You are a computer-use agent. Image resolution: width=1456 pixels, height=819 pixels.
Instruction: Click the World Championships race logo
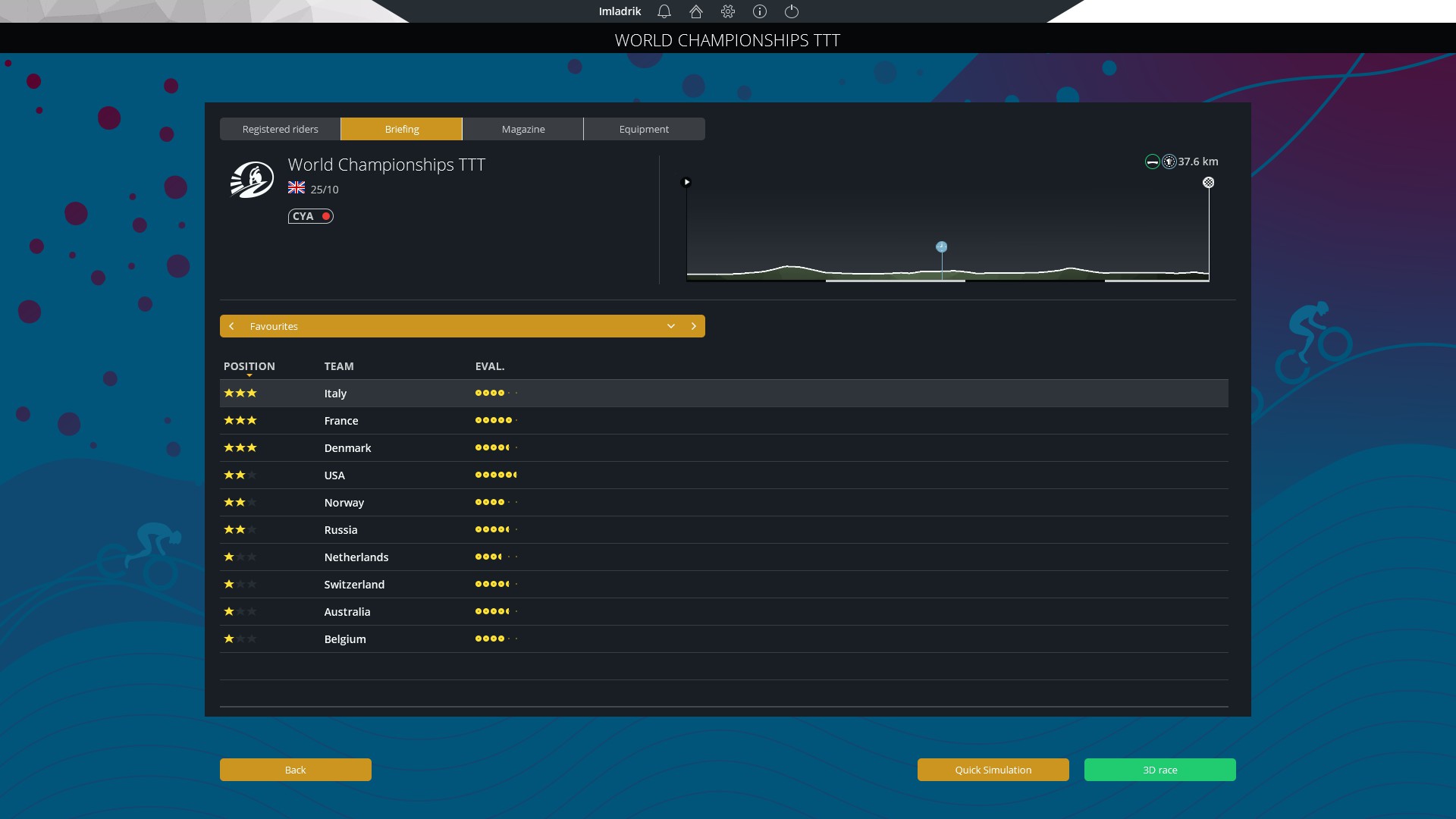point(252,180)
